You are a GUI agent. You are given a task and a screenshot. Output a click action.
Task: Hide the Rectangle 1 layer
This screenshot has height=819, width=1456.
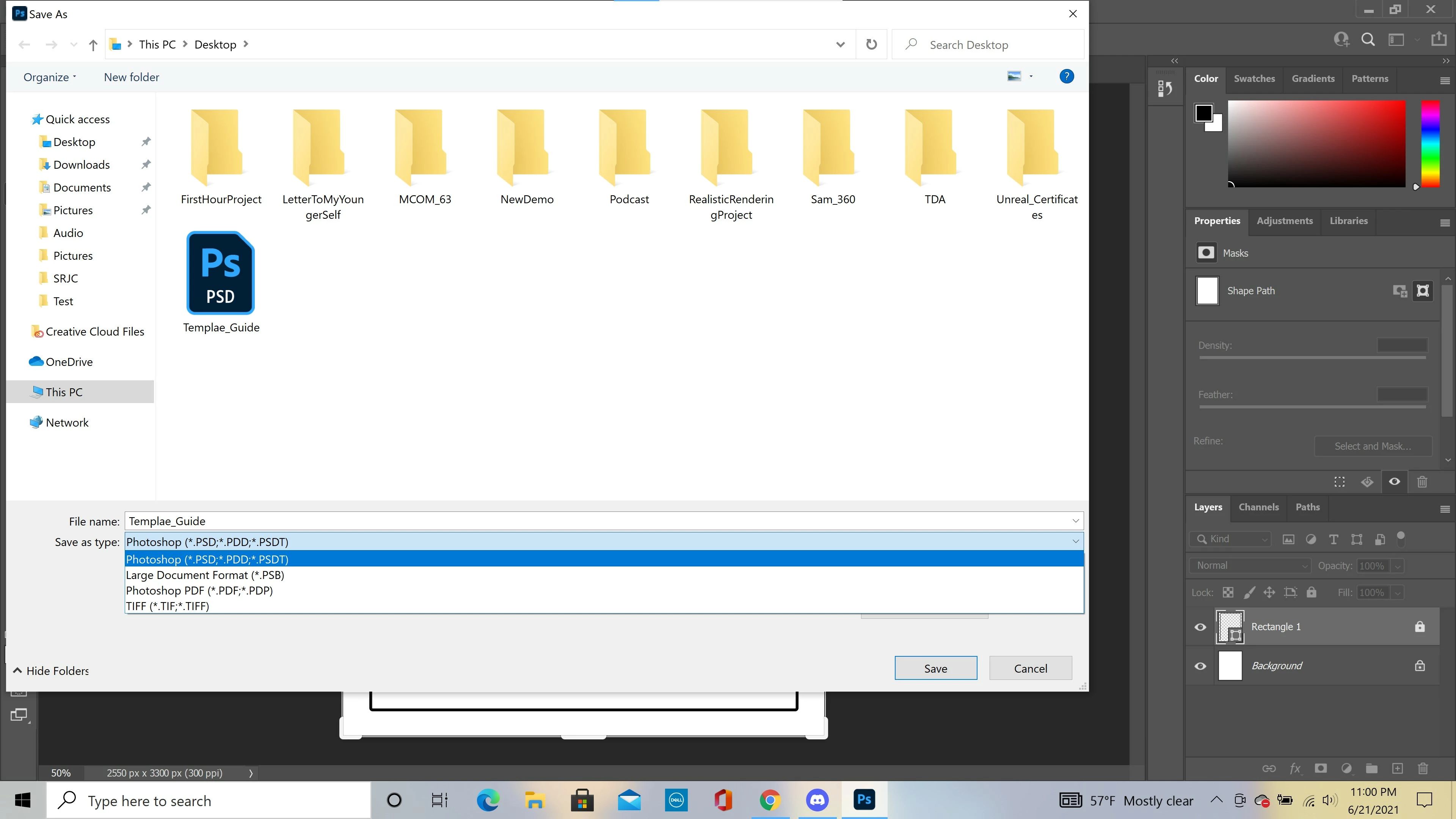click(x=1200, y=627)
